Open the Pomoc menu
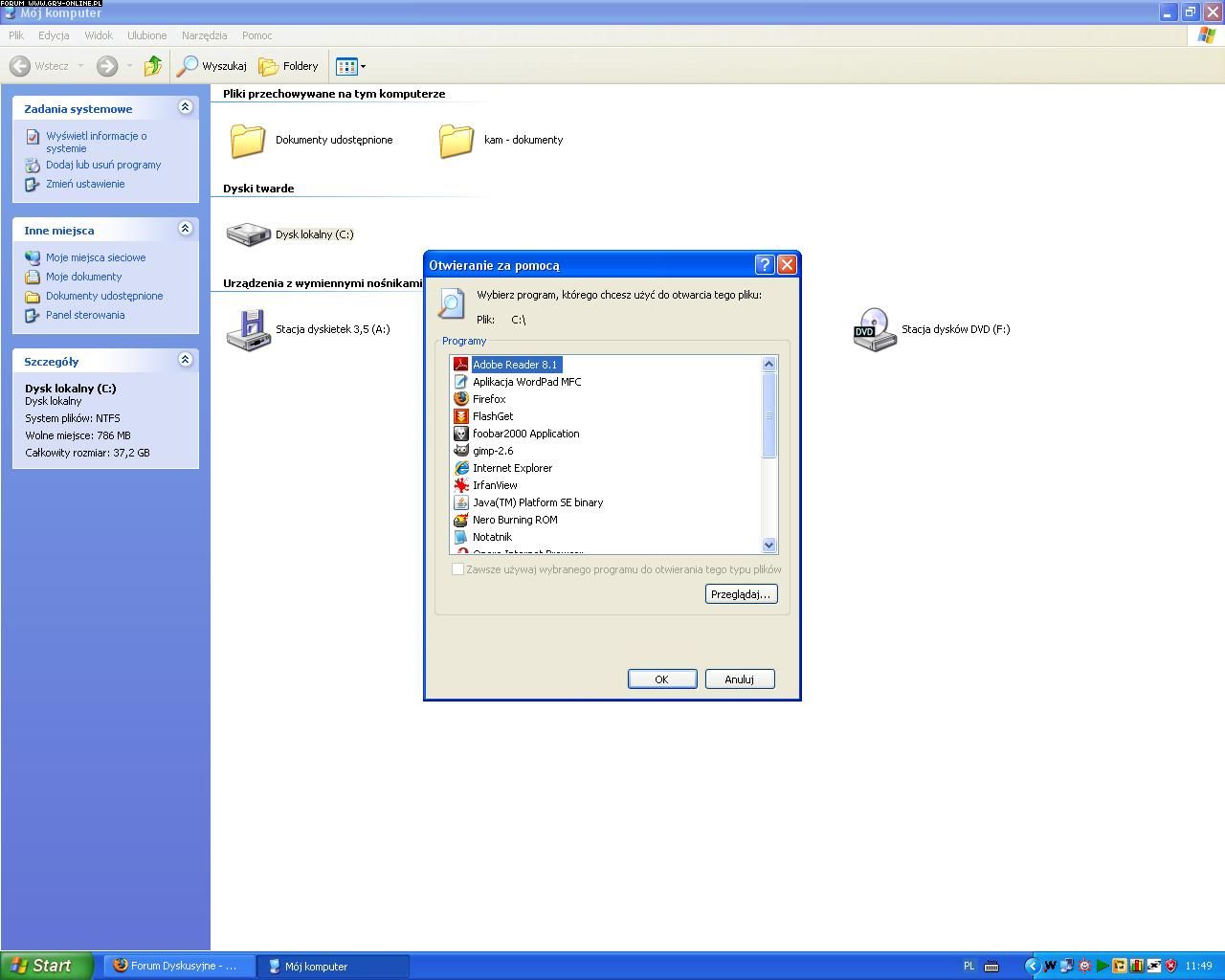This screenshot has width=1225, height=980. (256, 35)
